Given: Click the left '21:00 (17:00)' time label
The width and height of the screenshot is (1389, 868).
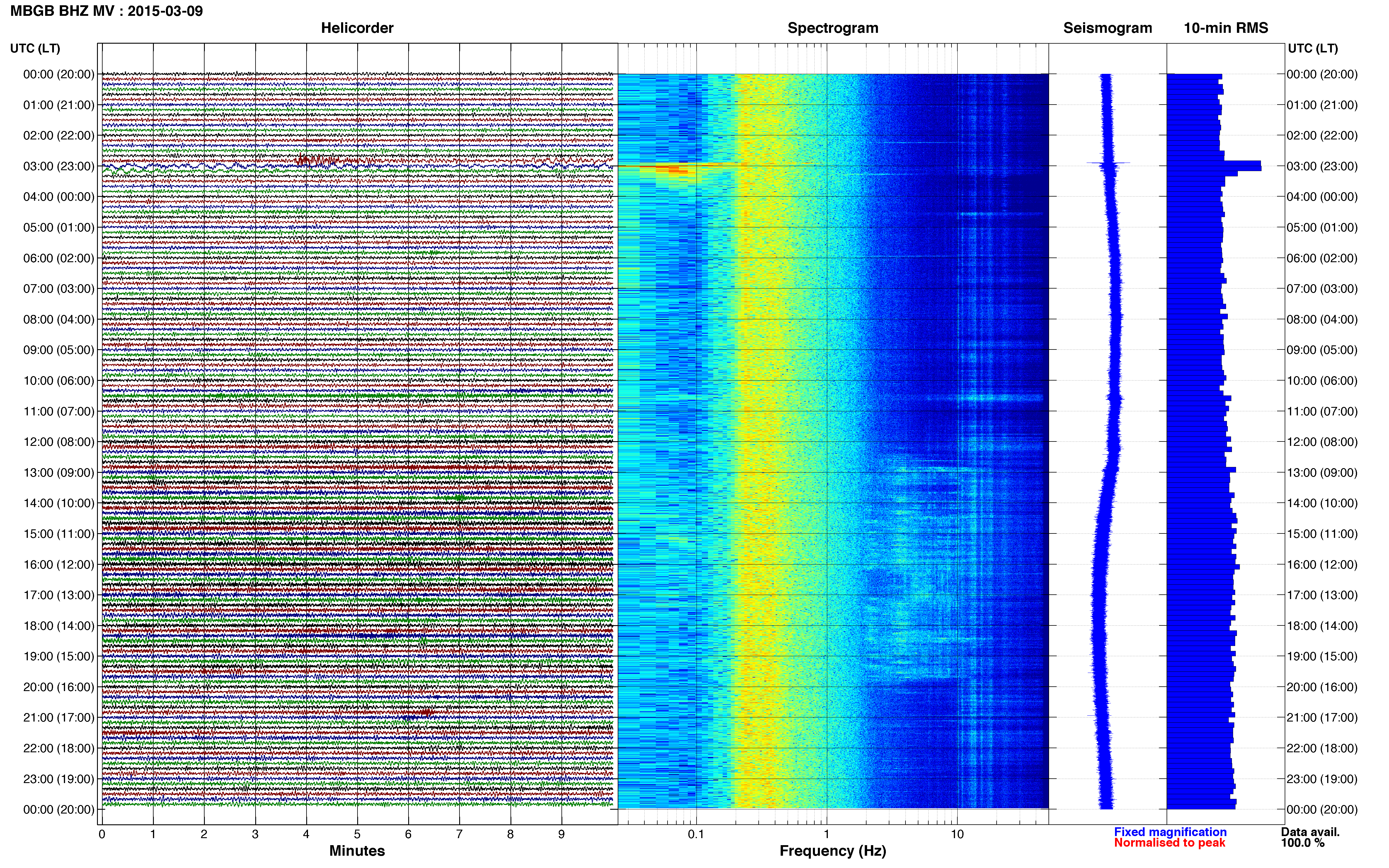Looking at the screenshot, I should click(x=59, y=718).
